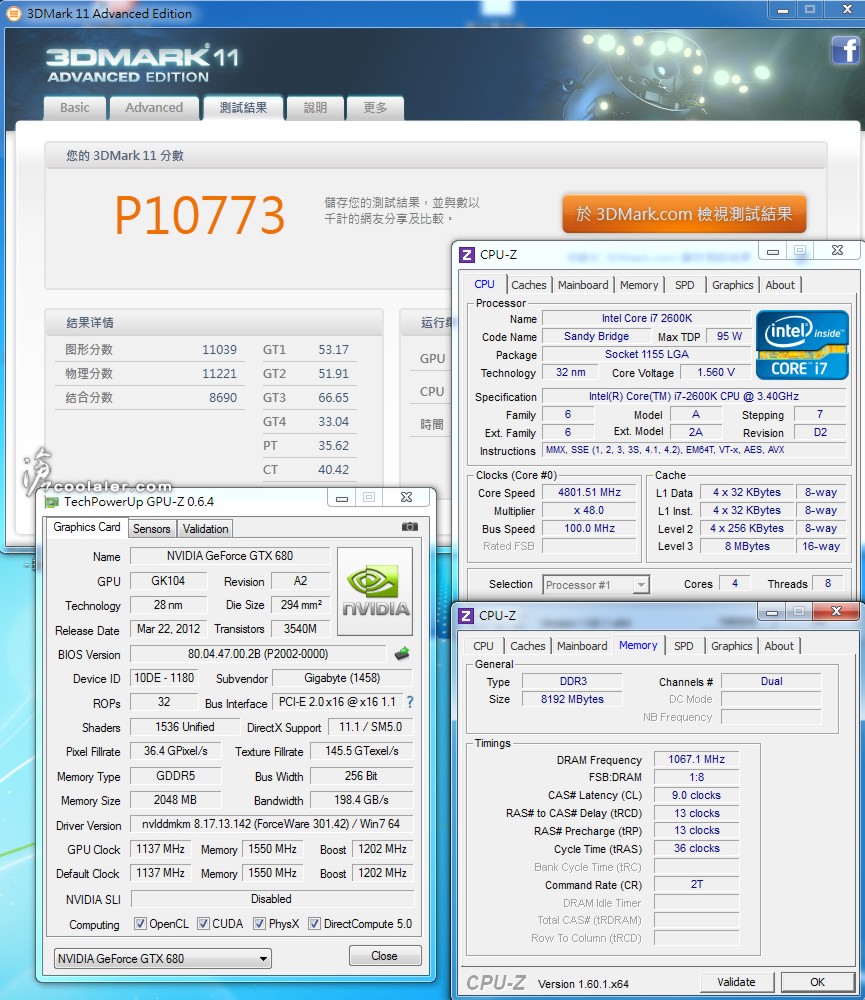This screenshot has height=1000, width=865.
Task: Click the DRAM Frequency value 1067.1 MHz
Action: tap(697, 759)
